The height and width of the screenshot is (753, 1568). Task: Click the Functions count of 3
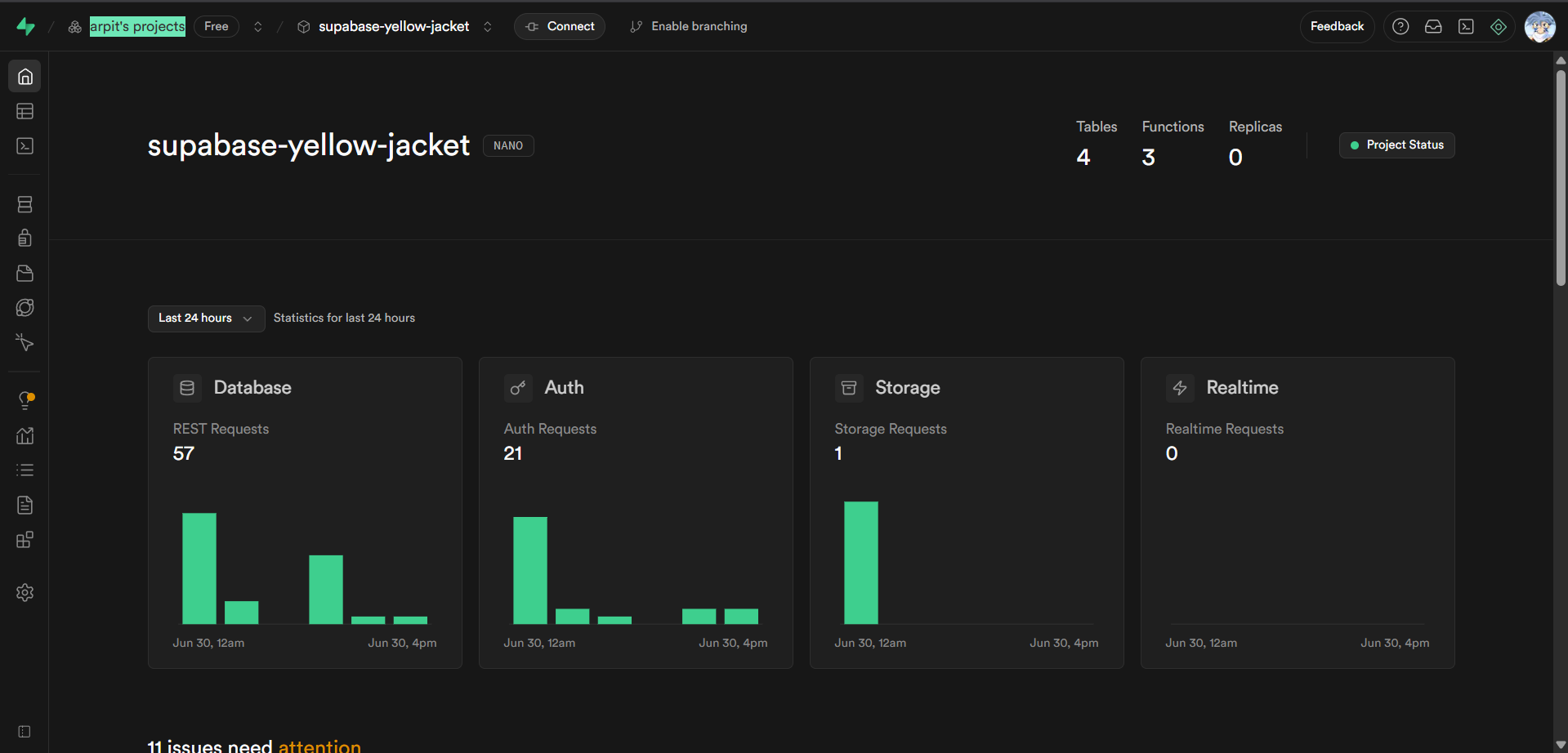click(x=1149, y=158)
